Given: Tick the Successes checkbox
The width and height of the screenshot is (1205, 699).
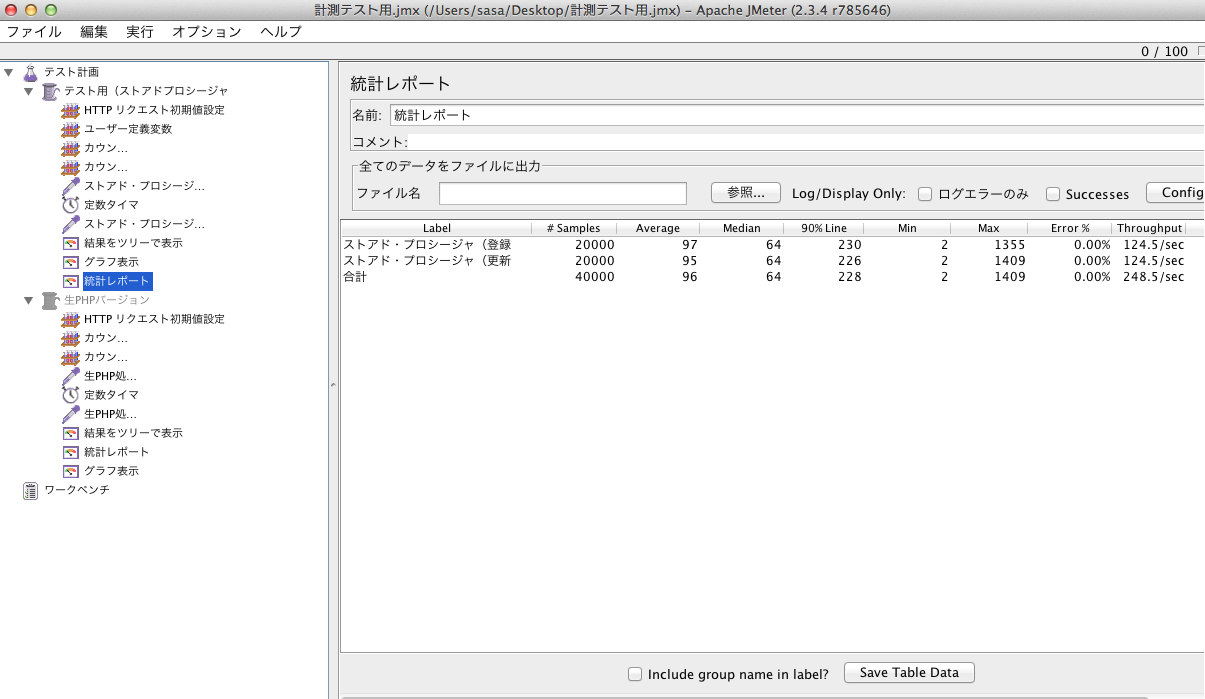Looking at the screenshot, I should pyautogui.click(x=1053, y=194).
